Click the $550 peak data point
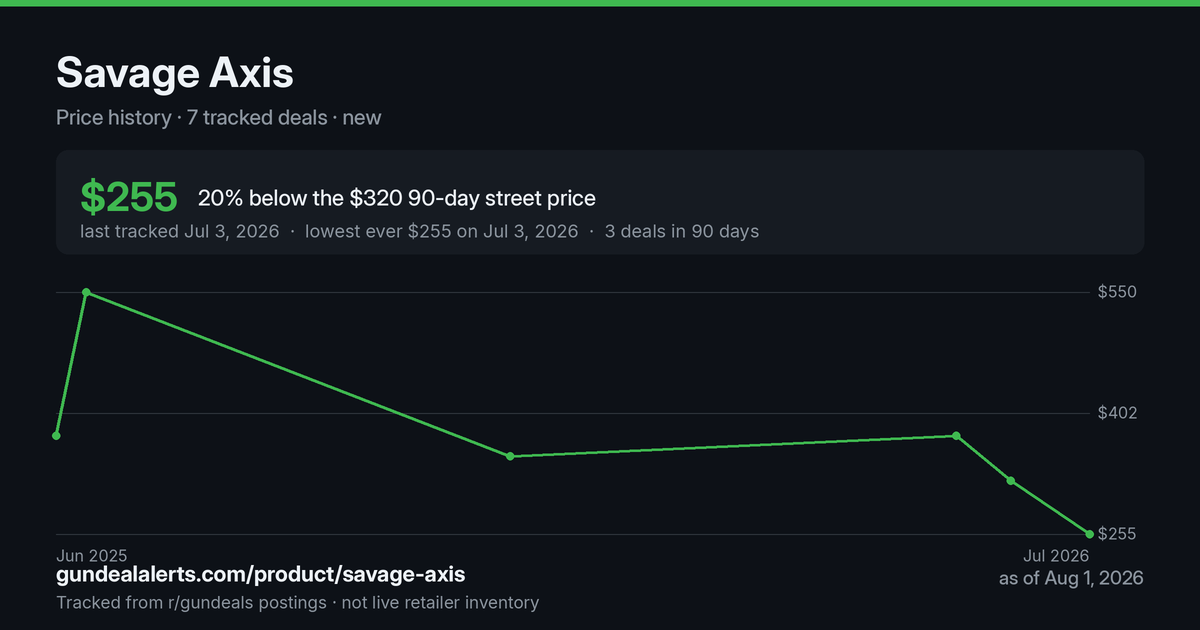The image size is (1200, 630). 87,293
